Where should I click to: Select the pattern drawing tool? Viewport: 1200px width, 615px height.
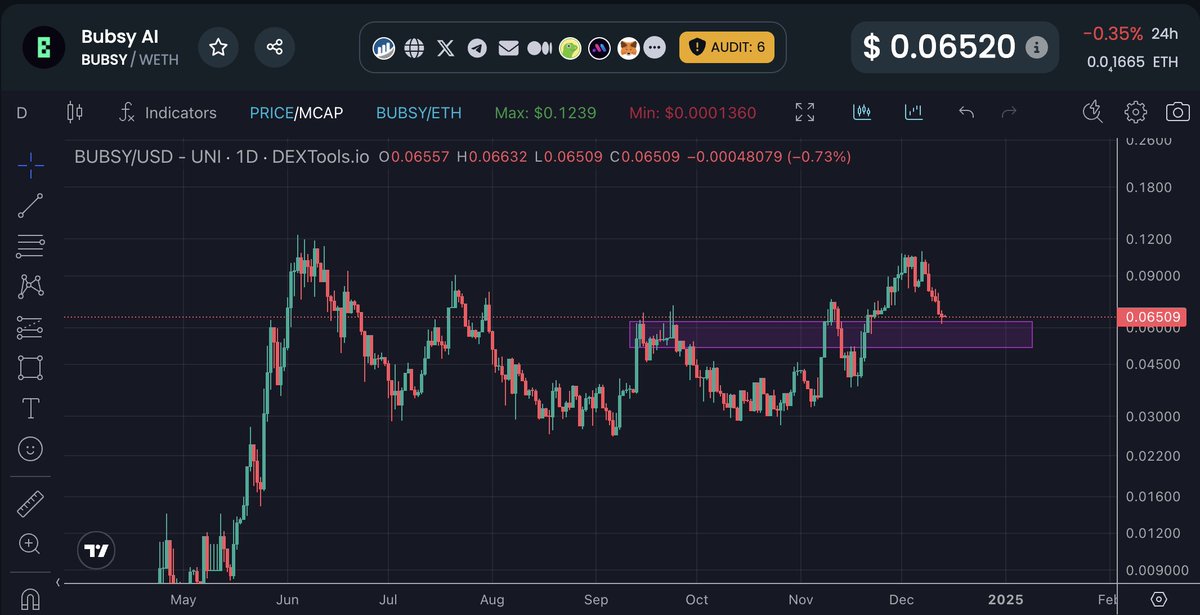(31, 286)
